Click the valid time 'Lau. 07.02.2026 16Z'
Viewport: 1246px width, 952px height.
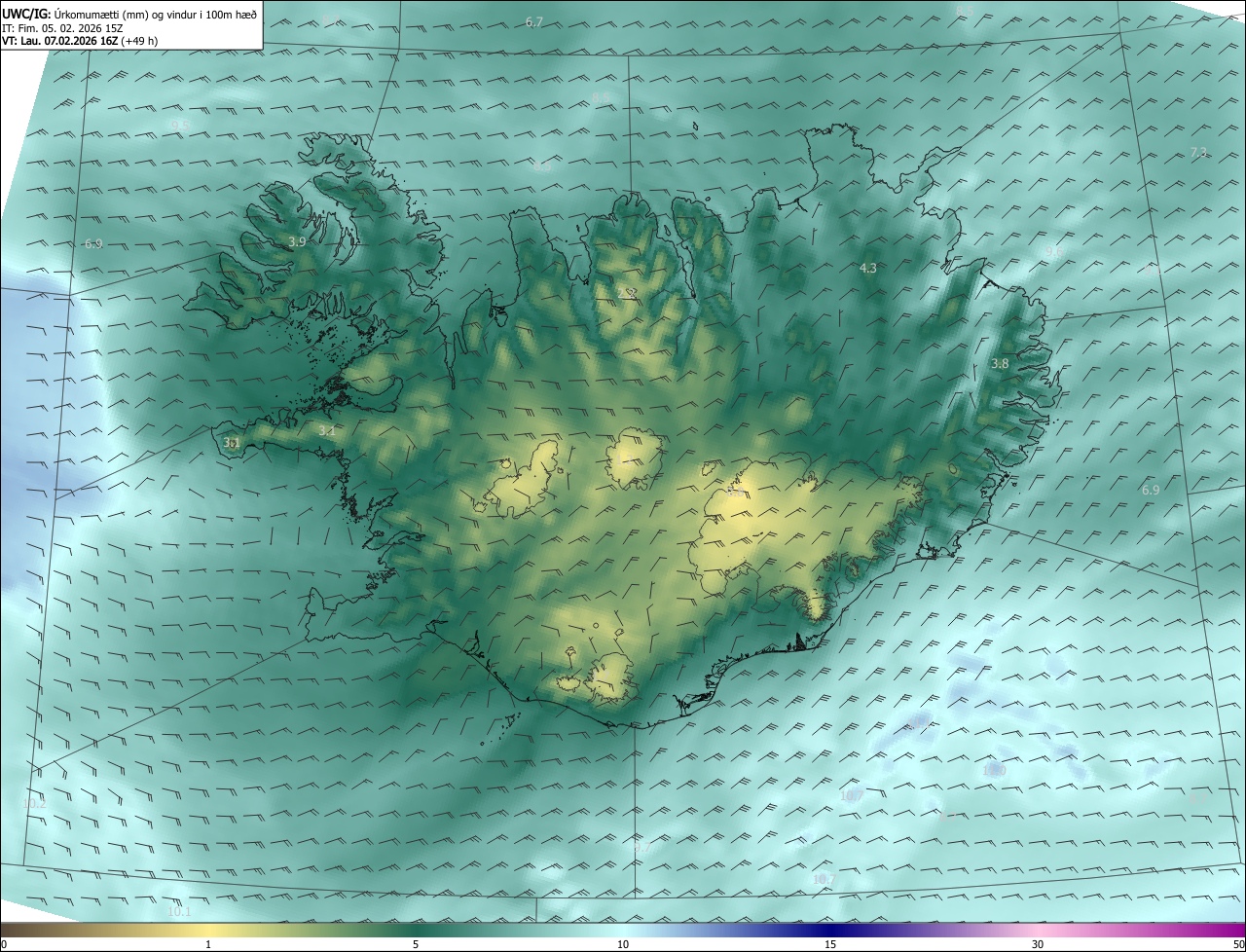[70, 41]
